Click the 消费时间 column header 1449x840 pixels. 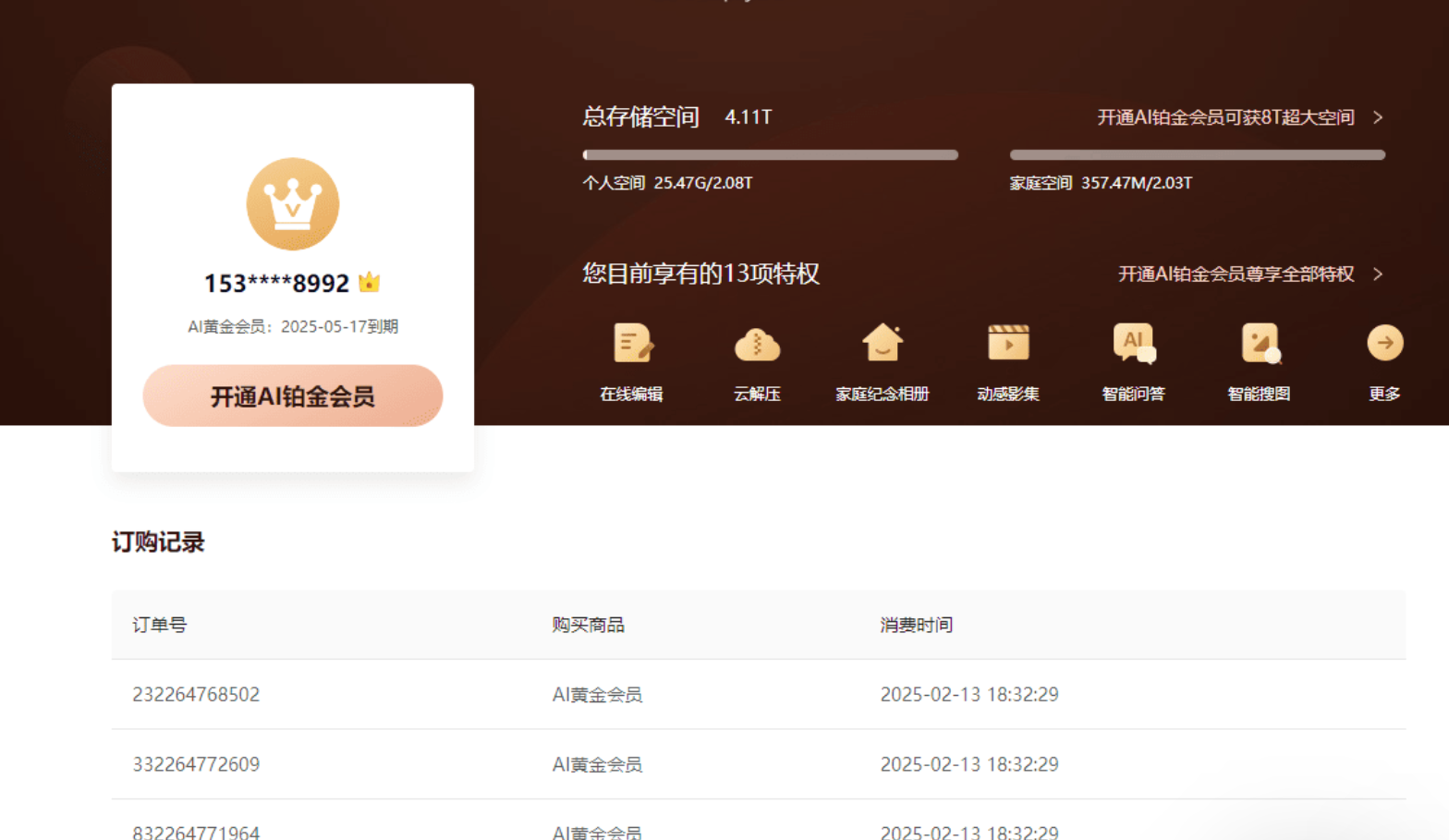coord(916,625)
